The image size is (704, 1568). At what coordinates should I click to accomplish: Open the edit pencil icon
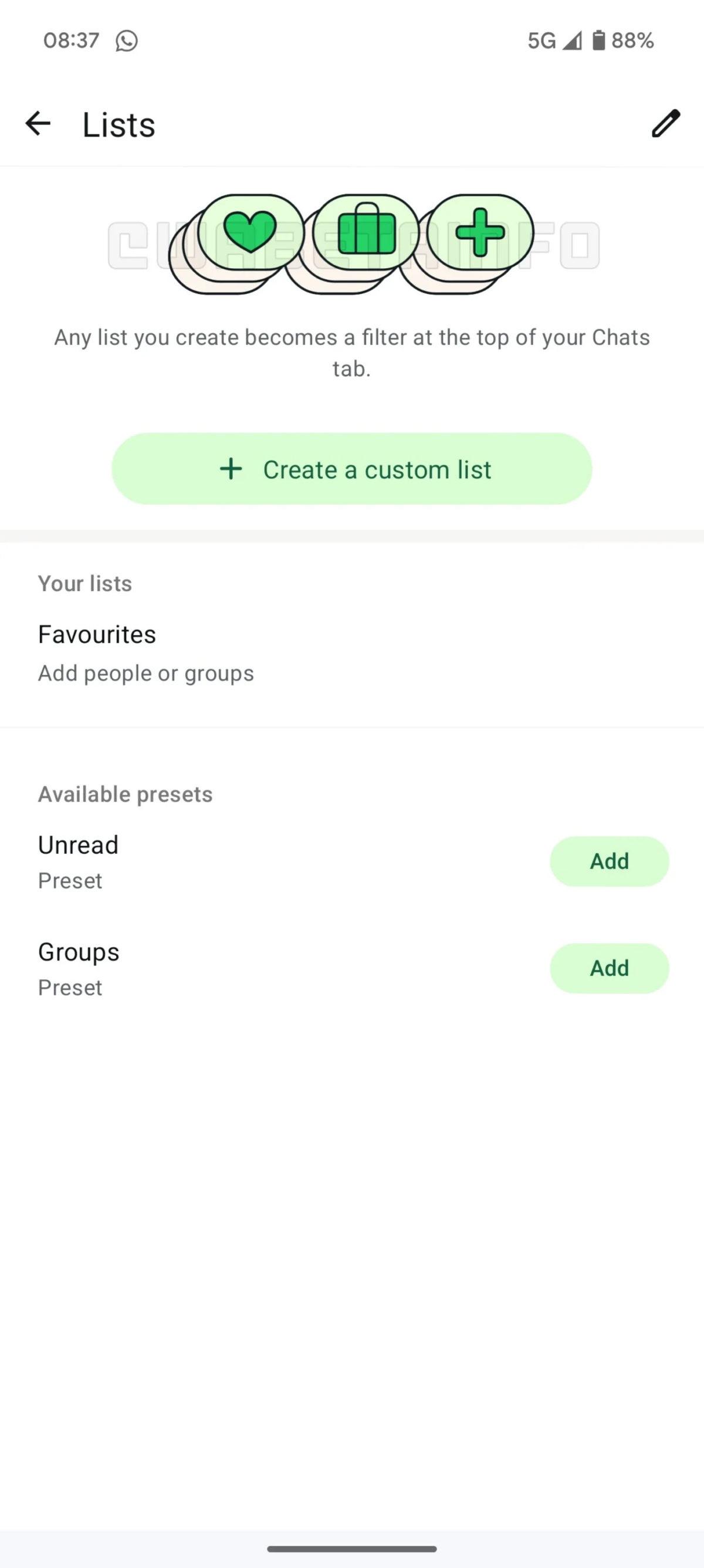coord(665,124)
